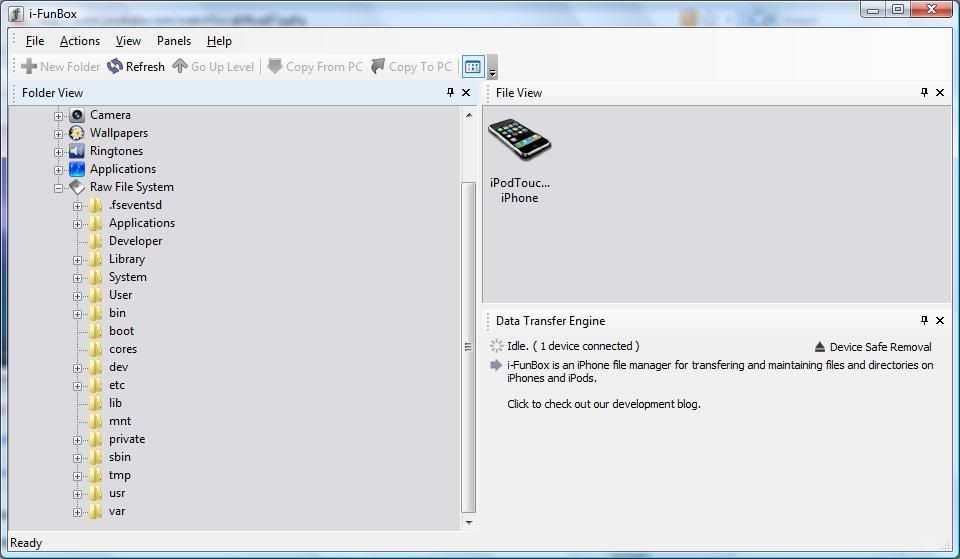Select the mnt folder icon

pyautogui.click(x=96, y=421)
